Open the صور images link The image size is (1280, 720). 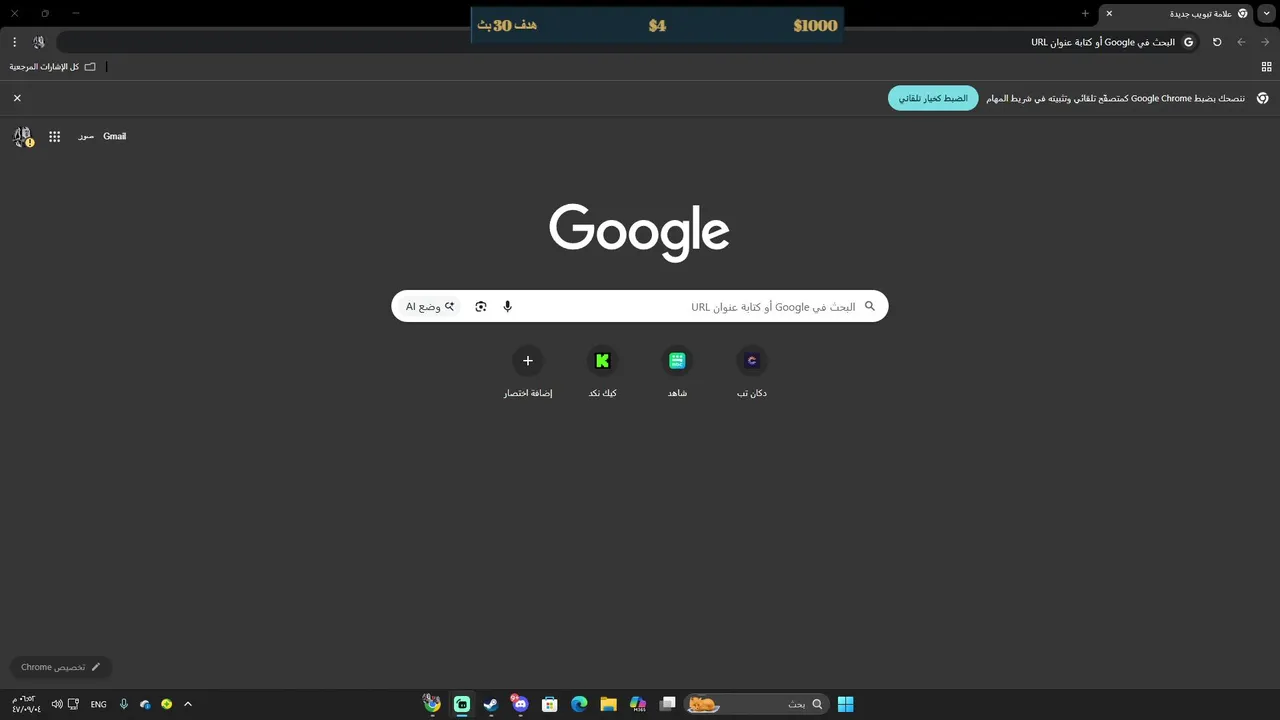(86, 137)
